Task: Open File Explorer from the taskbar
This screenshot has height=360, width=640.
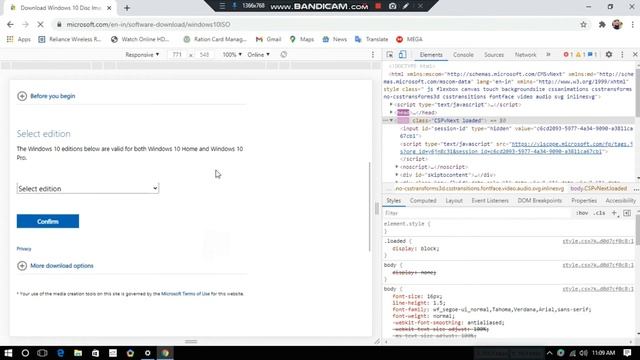Action: tap(78, 353)
